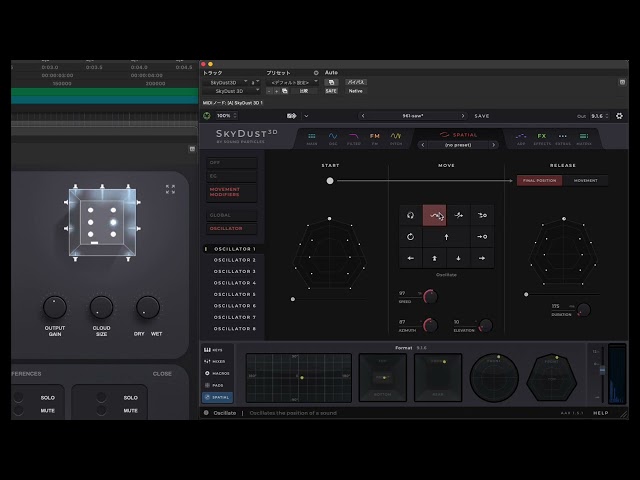Switch to MIXER bottom panel tab

click(x=215, y=361)
